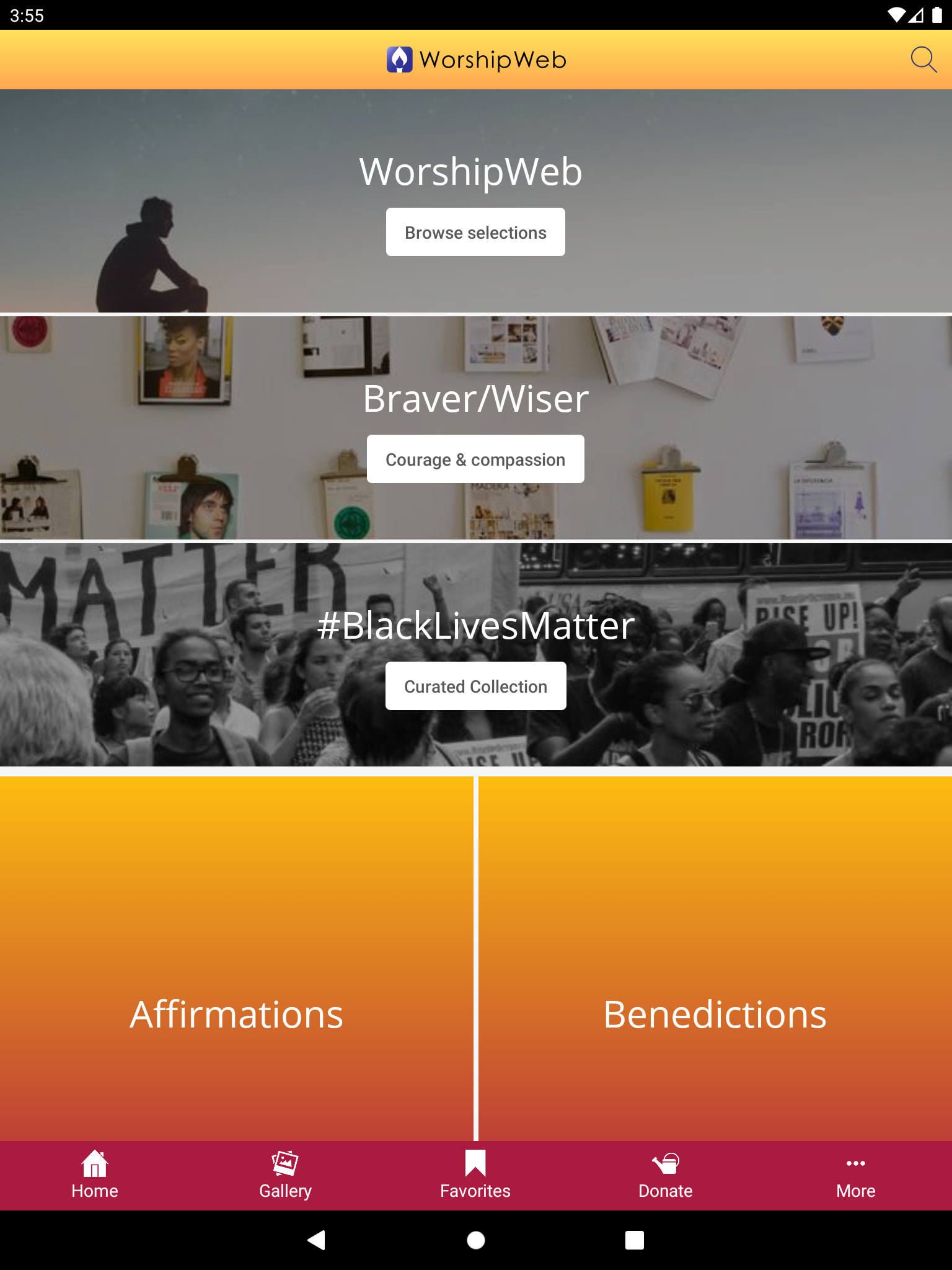Open the More three-dots icon
This screenshot has width=952, height=1270.
coord(856,1163)
